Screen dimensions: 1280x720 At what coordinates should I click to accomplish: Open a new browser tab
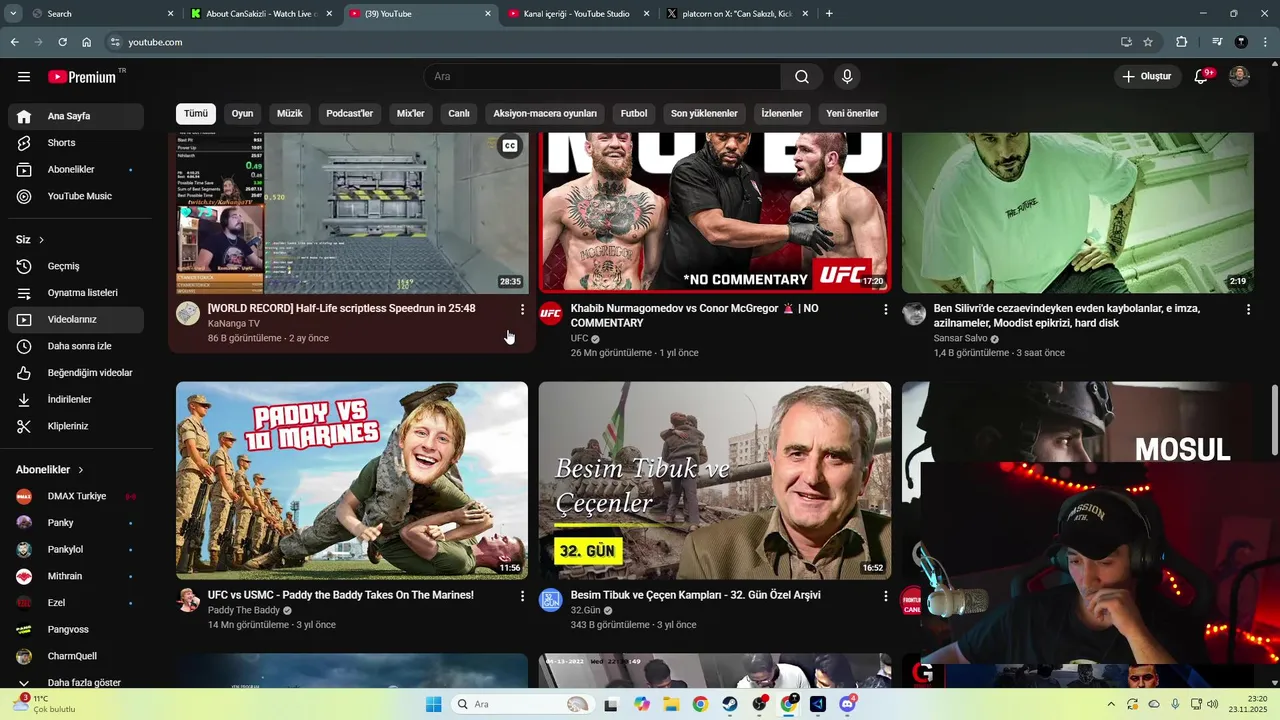[829, 14]
